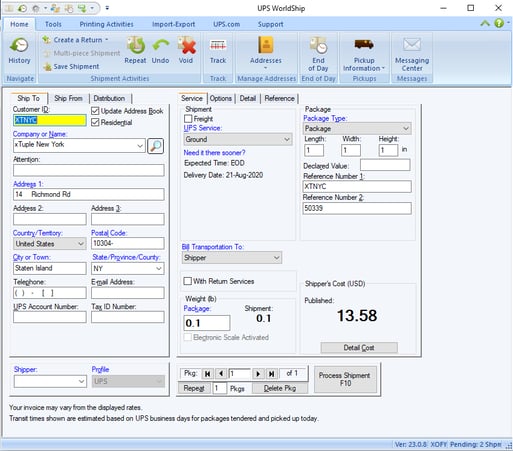Expand the Addresses ribbon menu arrow
This screenshot has height=451, width=513.
266,68
